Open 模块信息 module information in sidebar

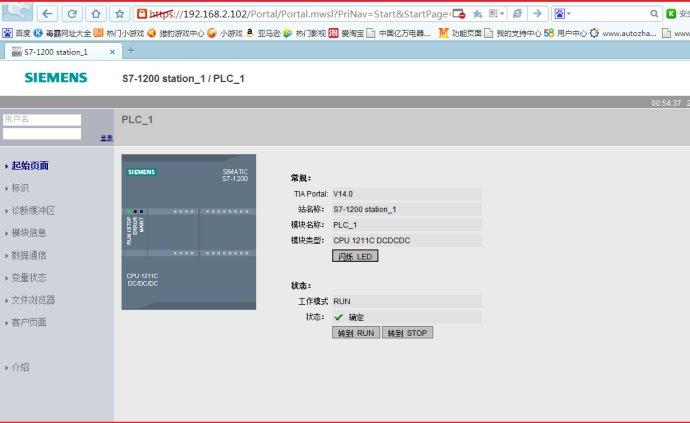[29, 232]
